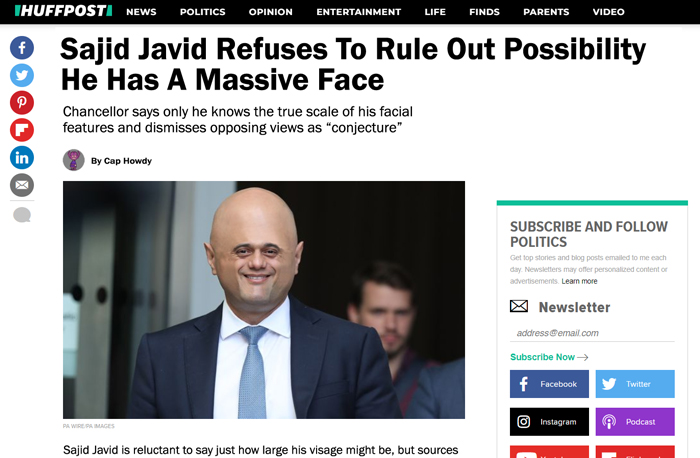Open Instagram follow button
This screenshot has height=458, width=700.
(x=549, y=422)
